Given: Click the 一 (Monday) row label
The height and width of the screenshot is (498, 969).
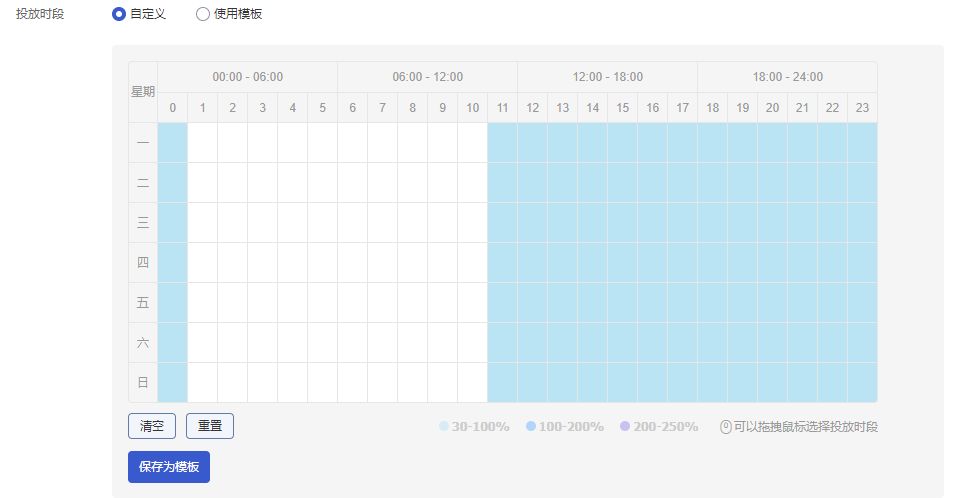Looking at the screenshot, I should (x=143, y=143).
